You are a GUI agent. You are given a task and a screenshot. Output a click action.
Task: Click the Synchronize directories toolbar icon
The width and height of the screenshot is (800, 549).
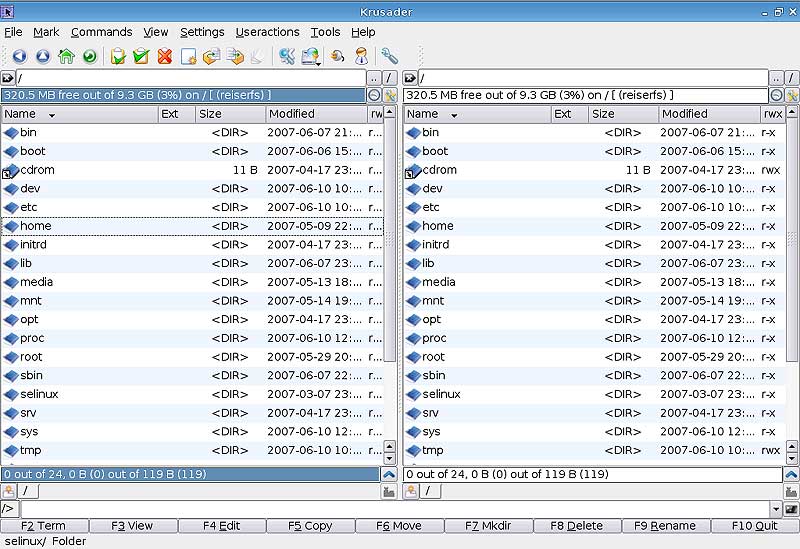pyautogui.click(x=337, y=56)
